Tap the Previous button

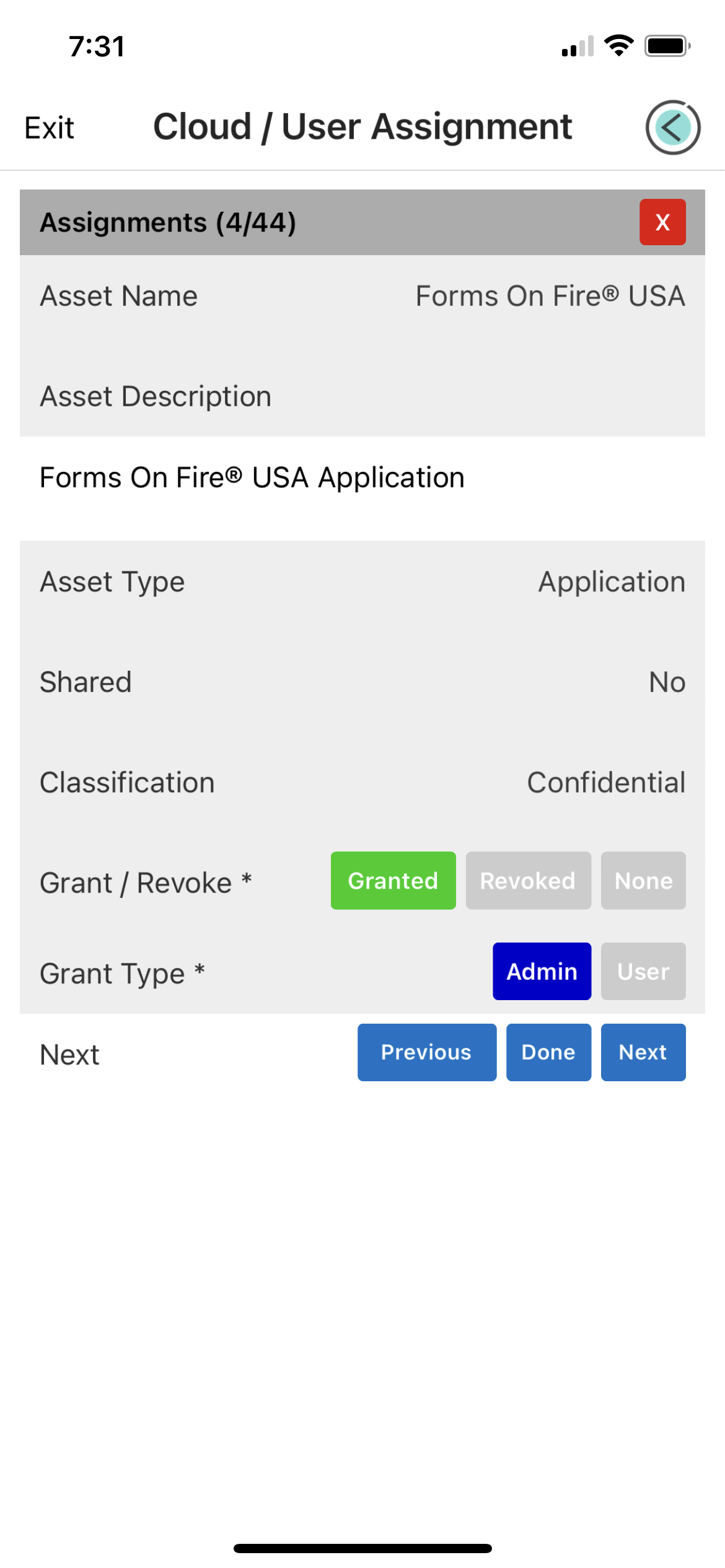426,1052
